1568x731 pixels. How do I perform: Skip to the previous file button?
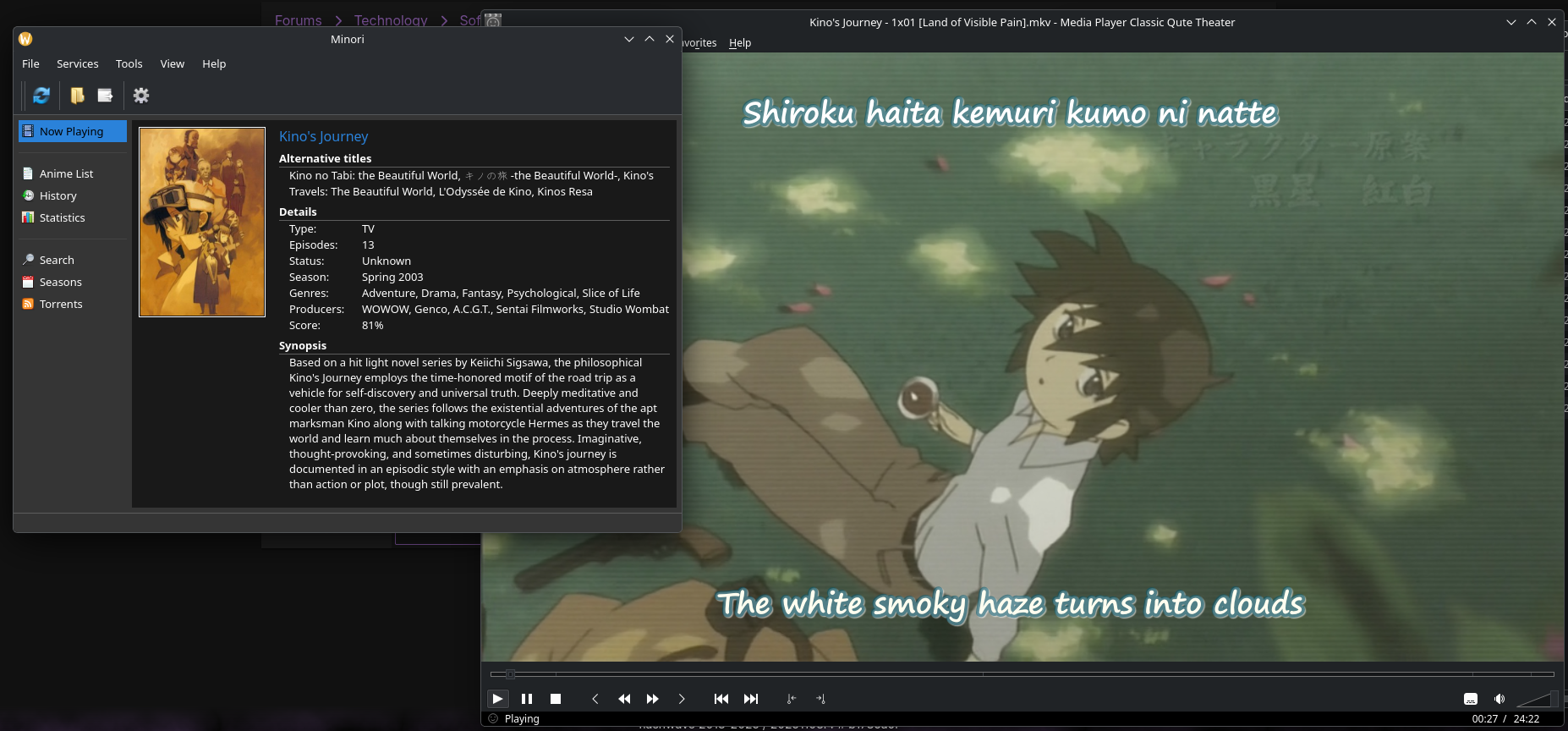tap(721, 699)
